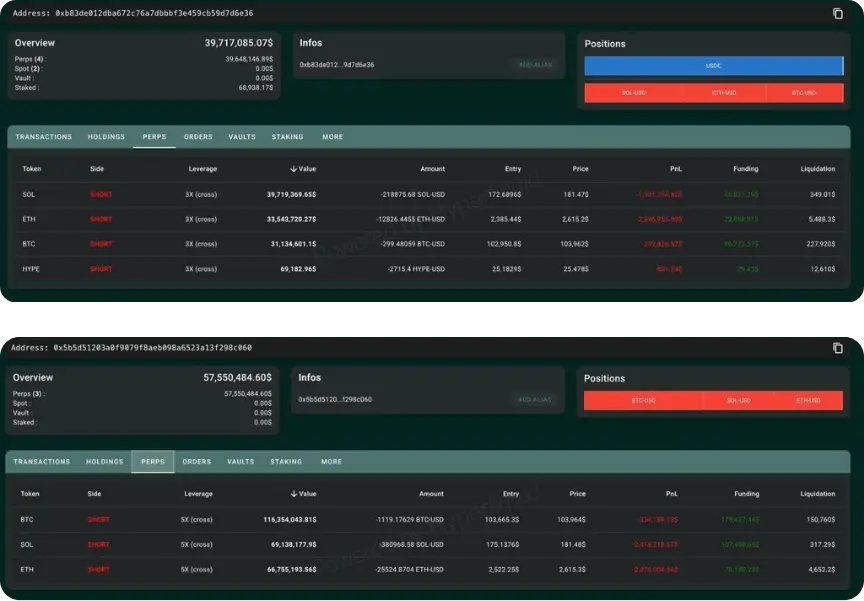Screen dimensions: 864x601
Task: Click sort arrow on Value column in lower table
Action: (x=294, y=494)
